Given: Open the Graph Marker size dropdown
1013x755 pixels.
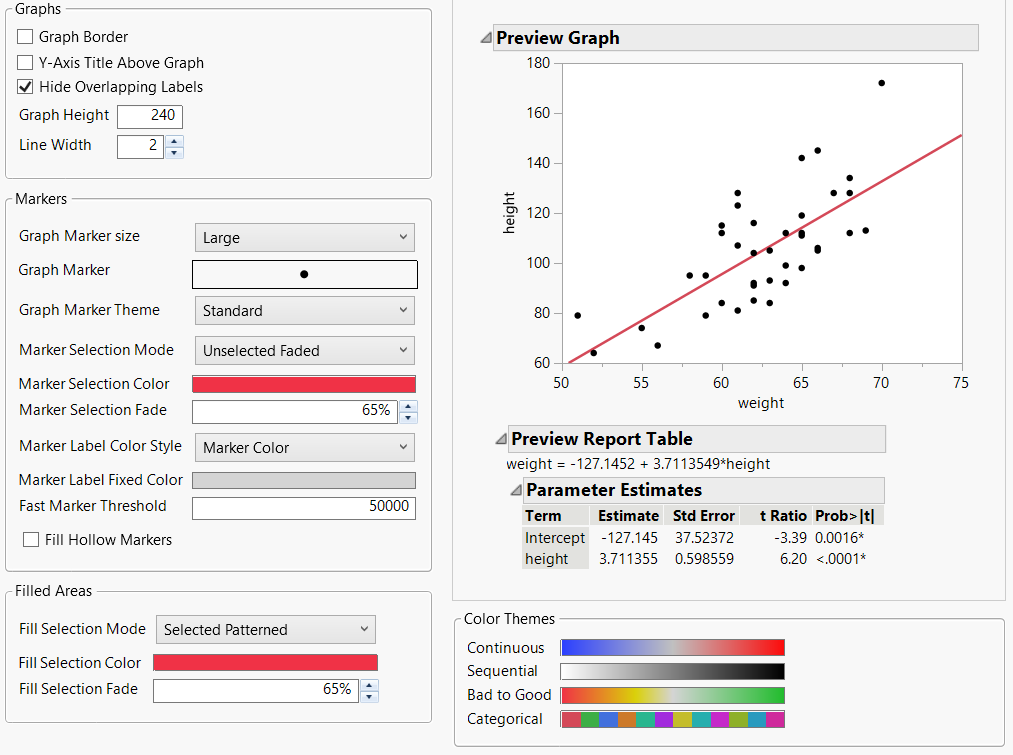Looking at the screenshot, I should 305,237.
